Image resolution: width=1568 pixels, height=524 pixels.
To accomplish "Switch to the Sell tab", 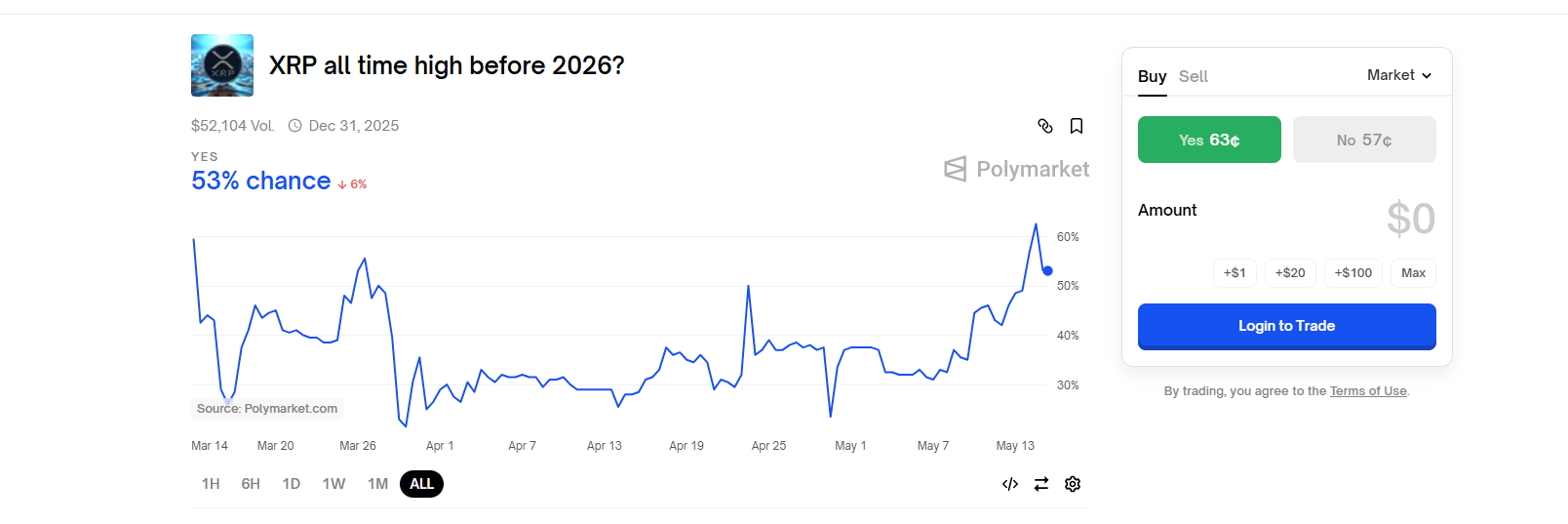I will tap(1194, 76).
